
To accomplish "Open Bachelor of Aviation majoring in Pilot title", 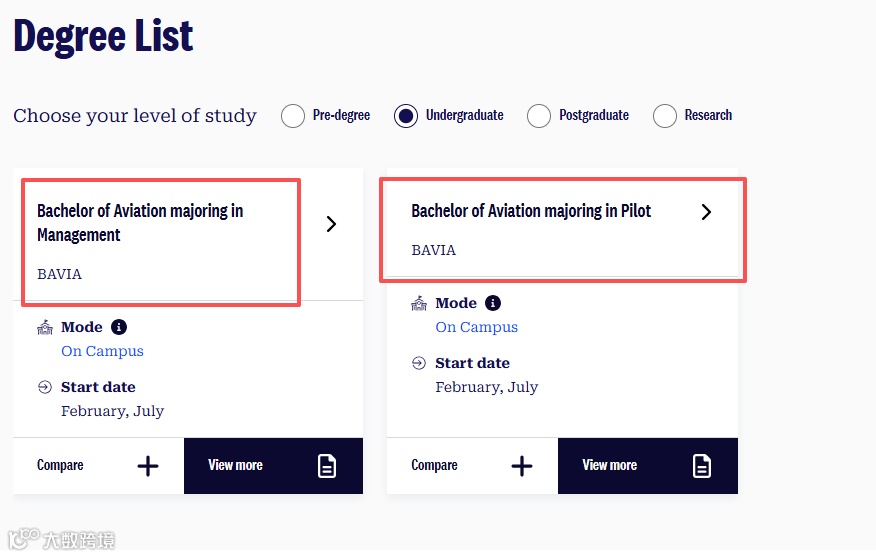I will pos(531,211).
